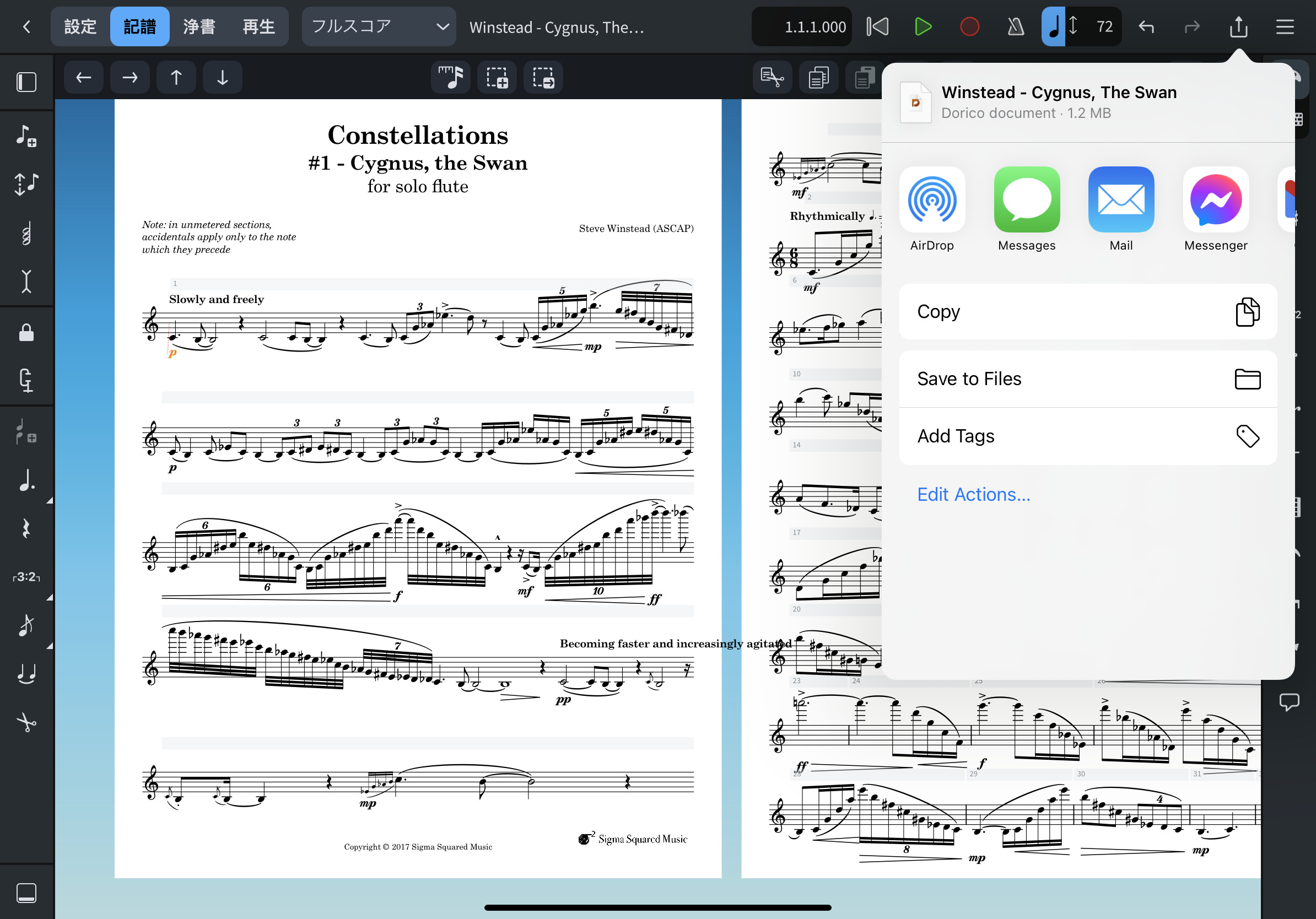1316x919 pixels.
Task: Switch to the 設定 tab
Action: coord(80,27)
